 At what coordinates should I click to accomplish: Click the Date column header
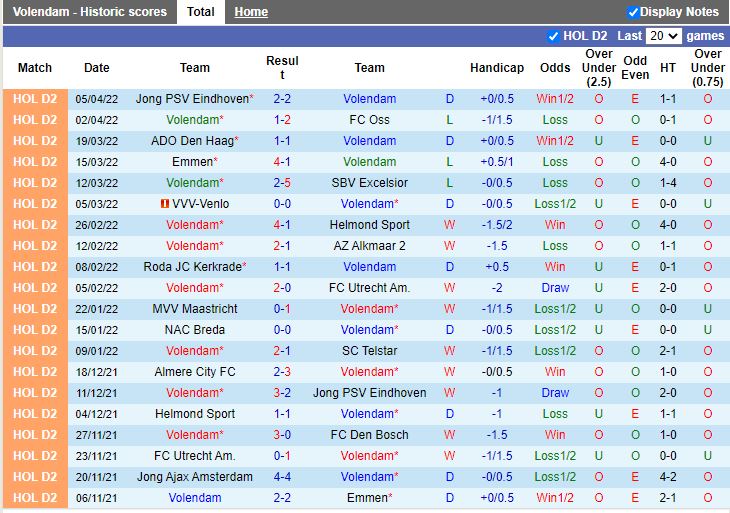97,68
